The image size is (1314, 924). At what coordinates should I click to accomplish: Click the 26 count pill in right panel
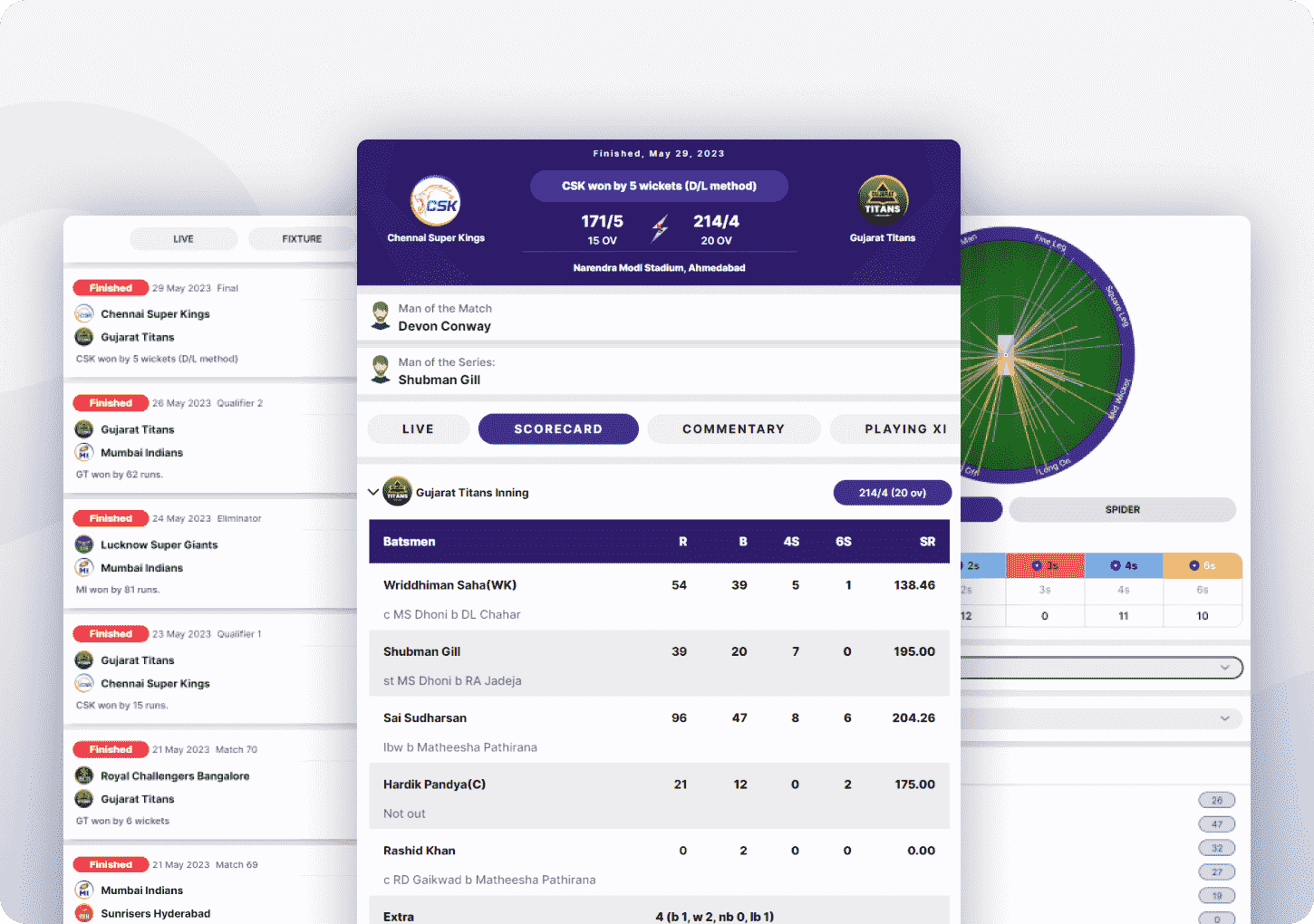(1217, 800)
